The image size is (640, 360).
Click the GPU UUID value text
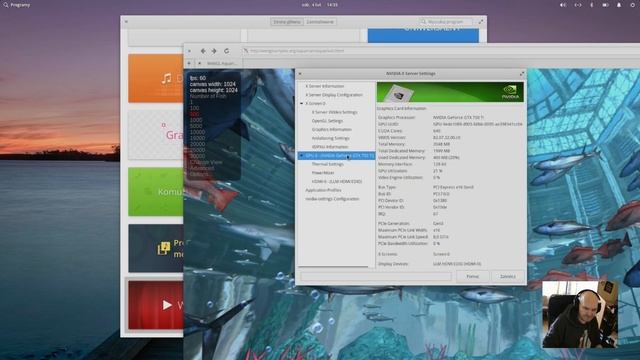tap(478, 124)
